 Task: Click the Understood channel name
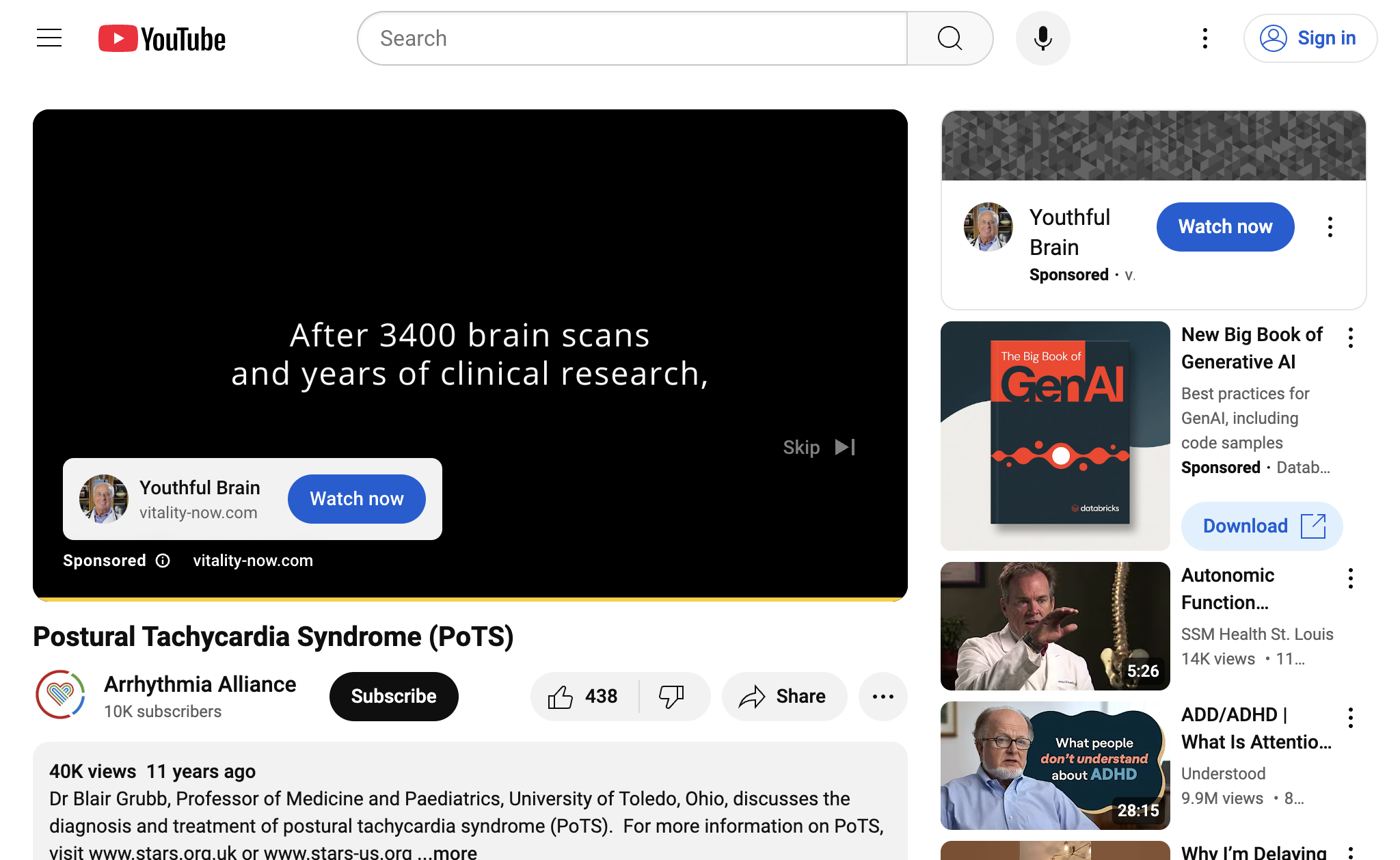[1224, 774]
